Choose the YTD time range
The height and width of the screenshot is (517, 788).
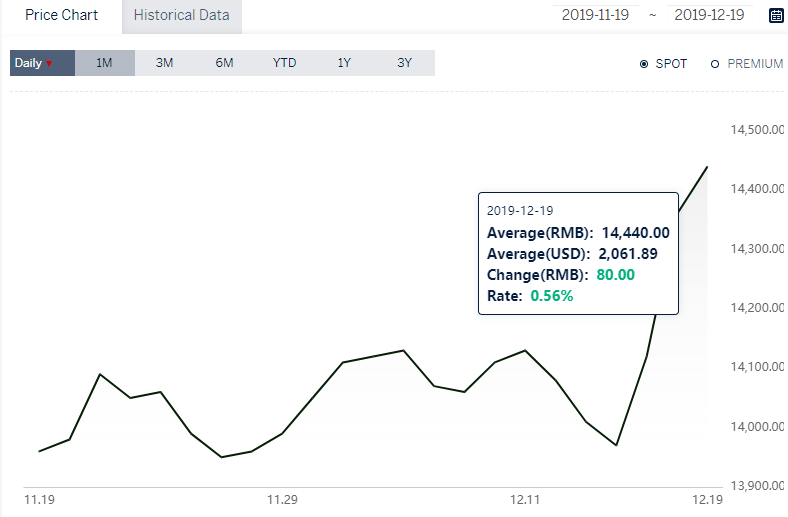(x=284, y=63)
